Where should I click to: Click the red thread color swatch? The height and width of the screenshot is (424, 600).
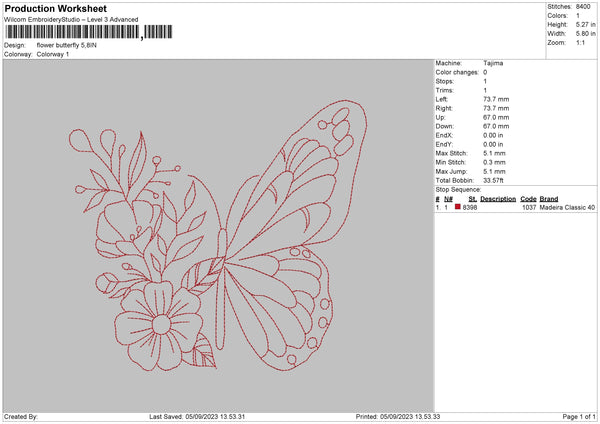coord(458,207)
